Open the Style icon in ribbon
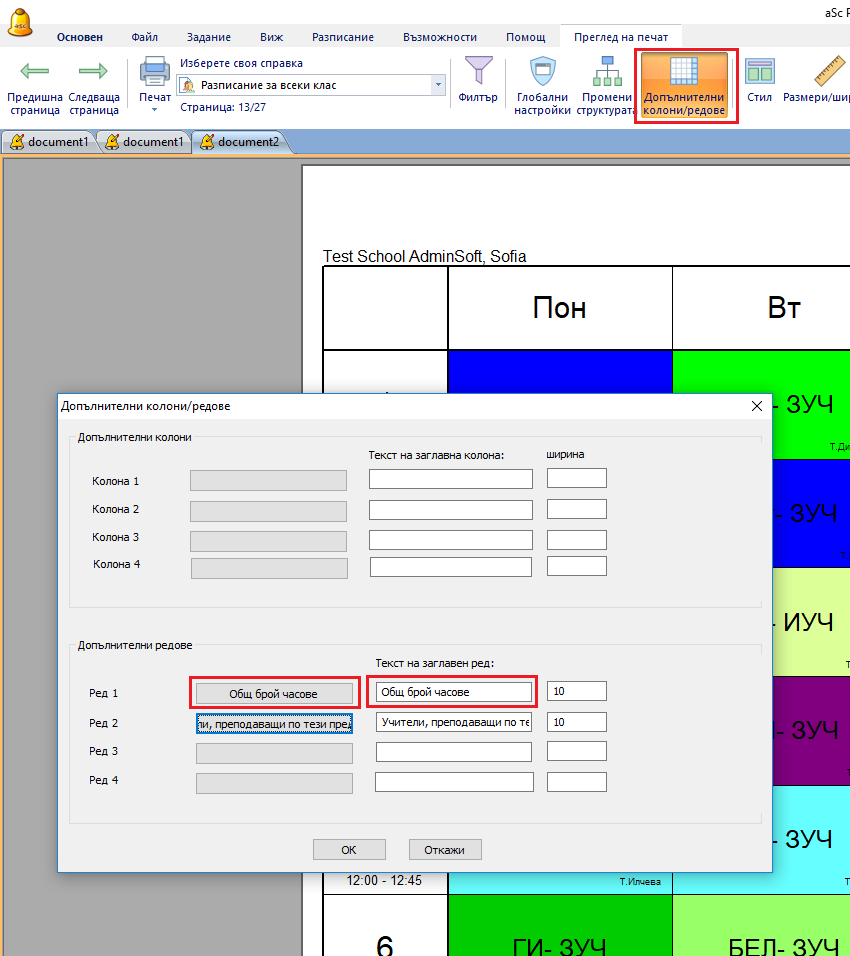The height and width of the screenshot is (956, 850). coord(760,72)
